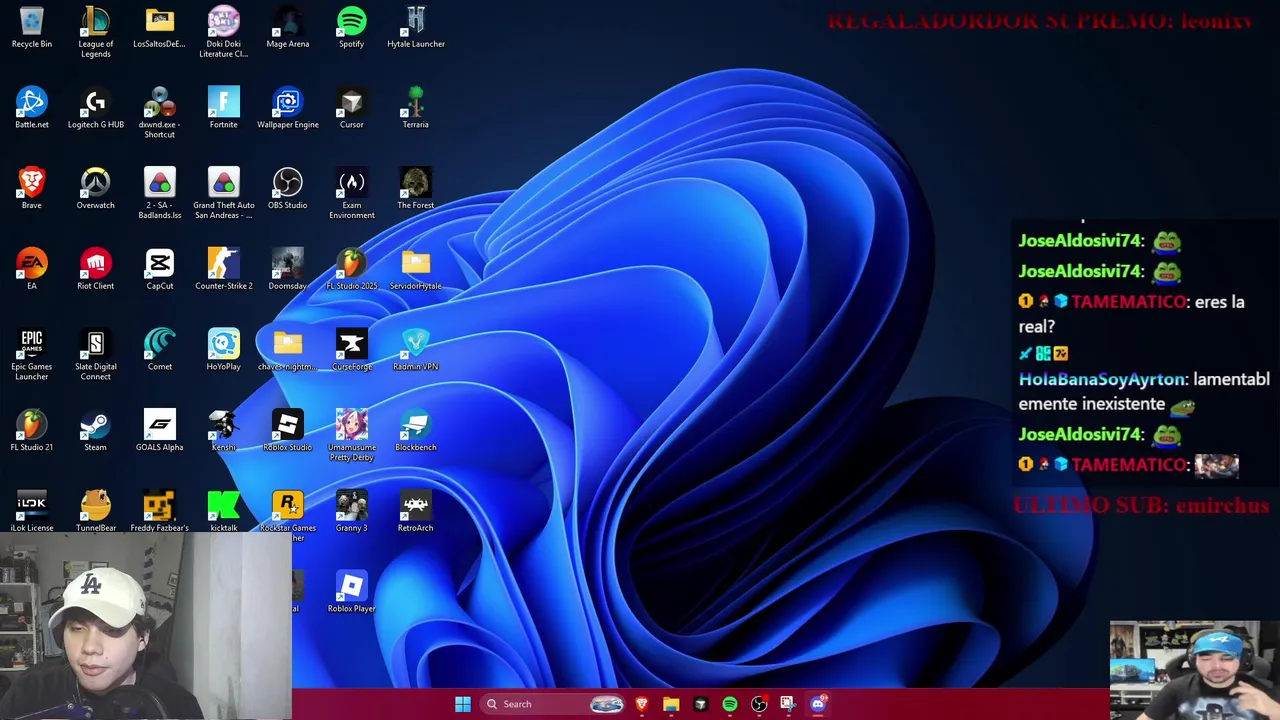
Task: Open the Doomsday desktop icon
Action: [x=288, y=269]
